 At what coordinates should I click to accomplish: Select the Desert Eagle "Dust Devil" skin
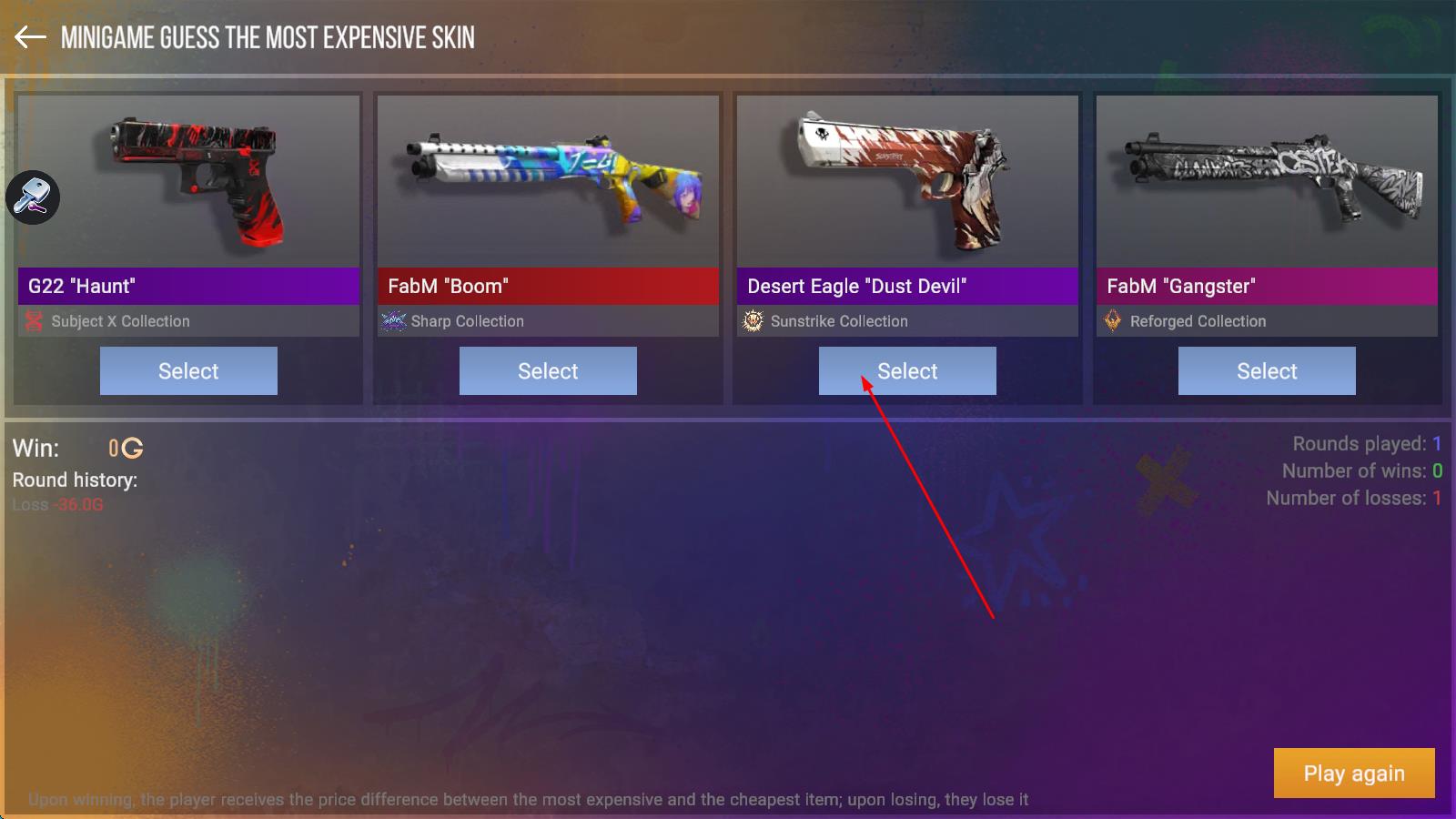[907, 371]
